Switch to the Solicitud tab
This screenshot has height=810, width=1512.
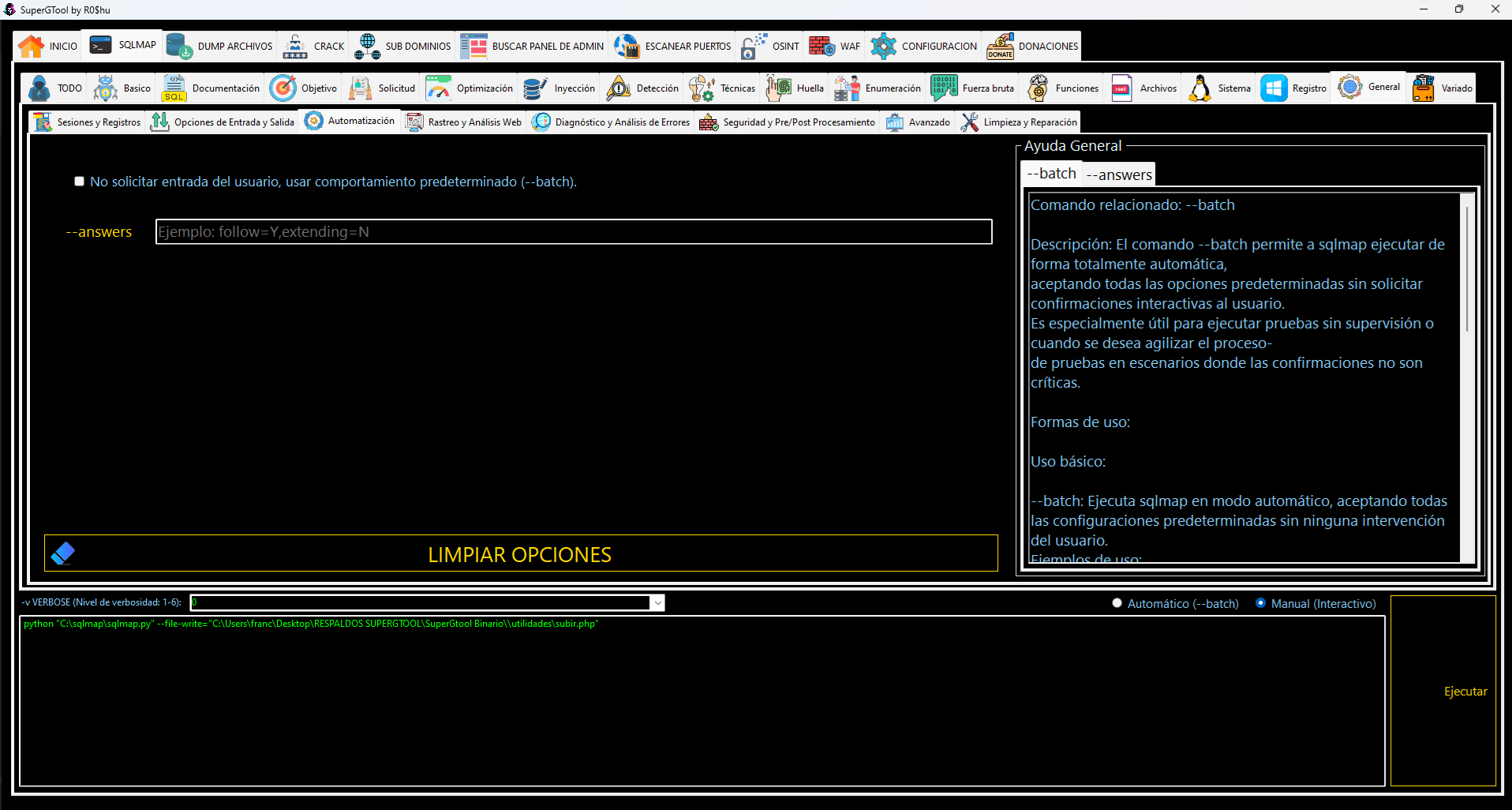[x=382, y=88]
